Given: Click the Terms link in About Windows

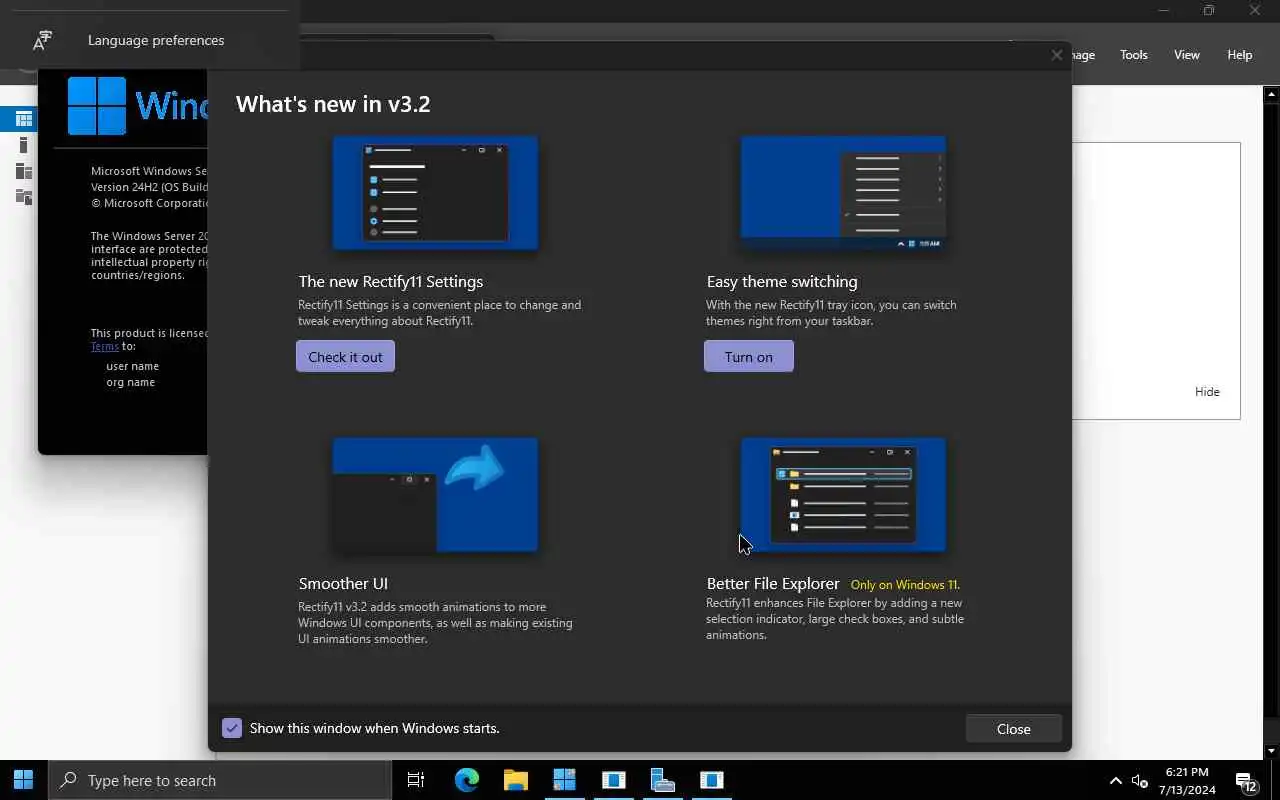Looking at the screenshot, I should tap(104, 346).
